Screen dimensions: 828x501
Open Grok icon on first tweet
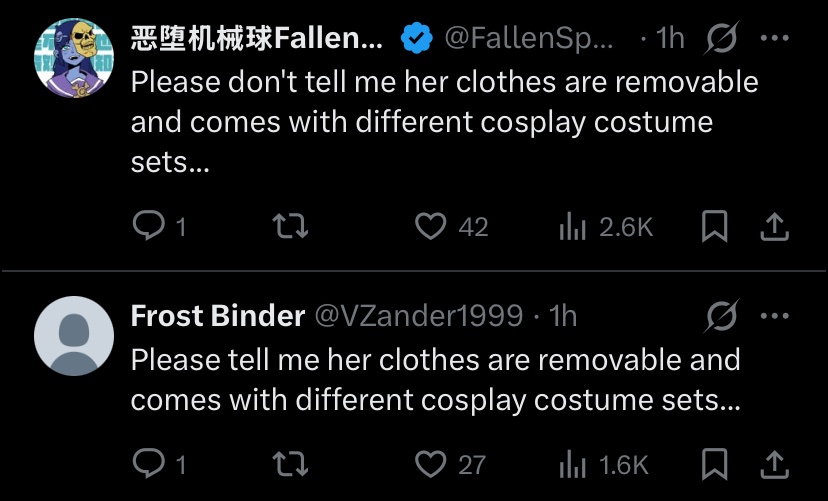coord(721,37)
